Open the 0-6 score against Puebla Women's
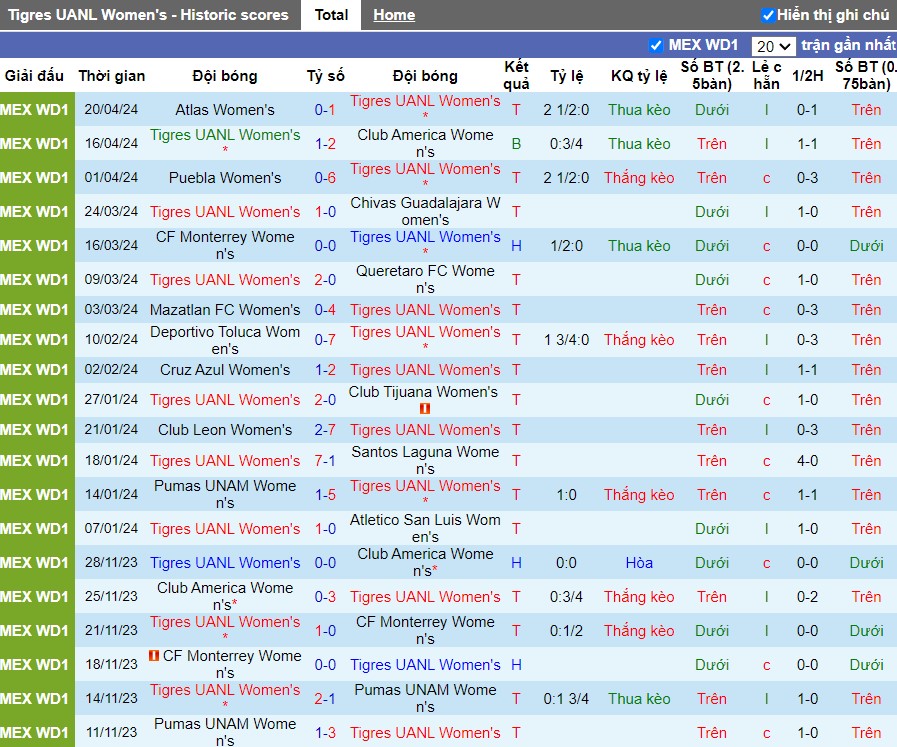Image resolution: width=897 pixels, height=747 pixels. (325, 177)
